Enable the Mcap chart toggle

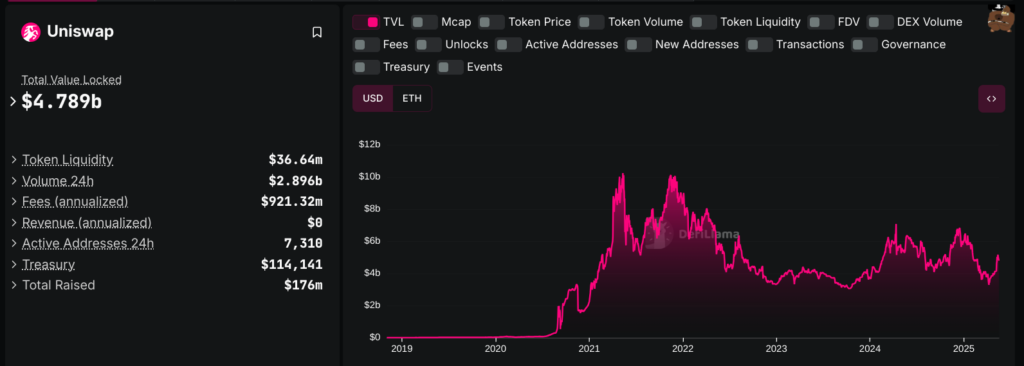click(x=424, y=22)
